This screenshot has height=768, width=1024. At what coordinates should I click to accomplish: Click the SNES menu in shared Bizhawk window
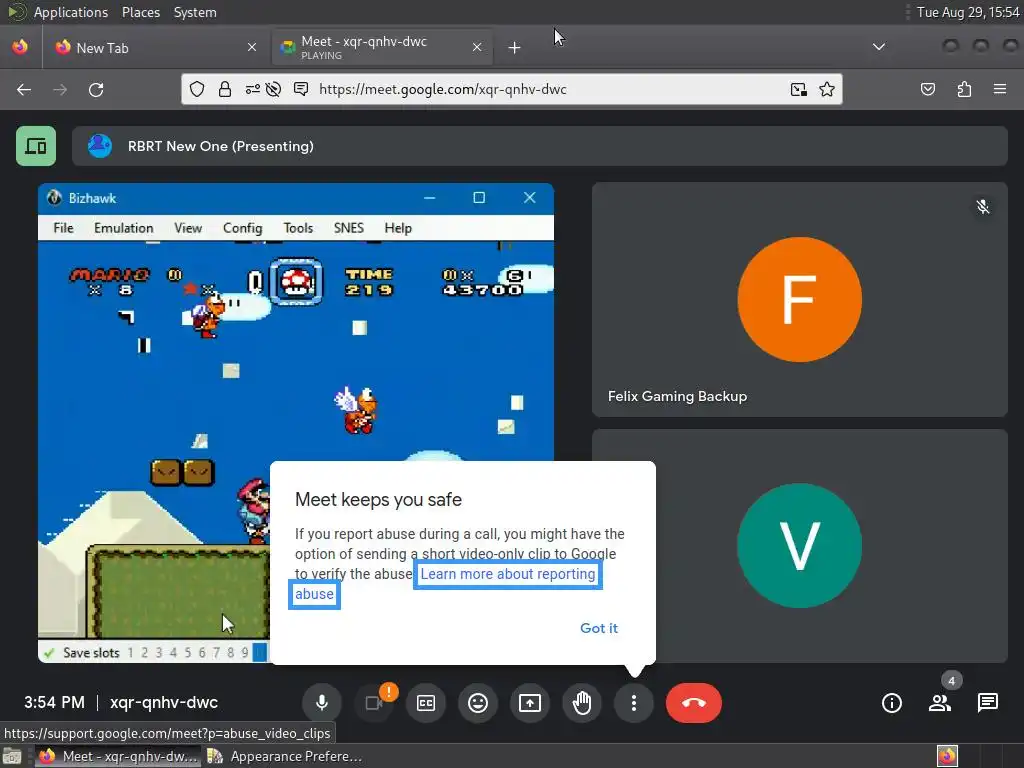click(x=349, y=228)
